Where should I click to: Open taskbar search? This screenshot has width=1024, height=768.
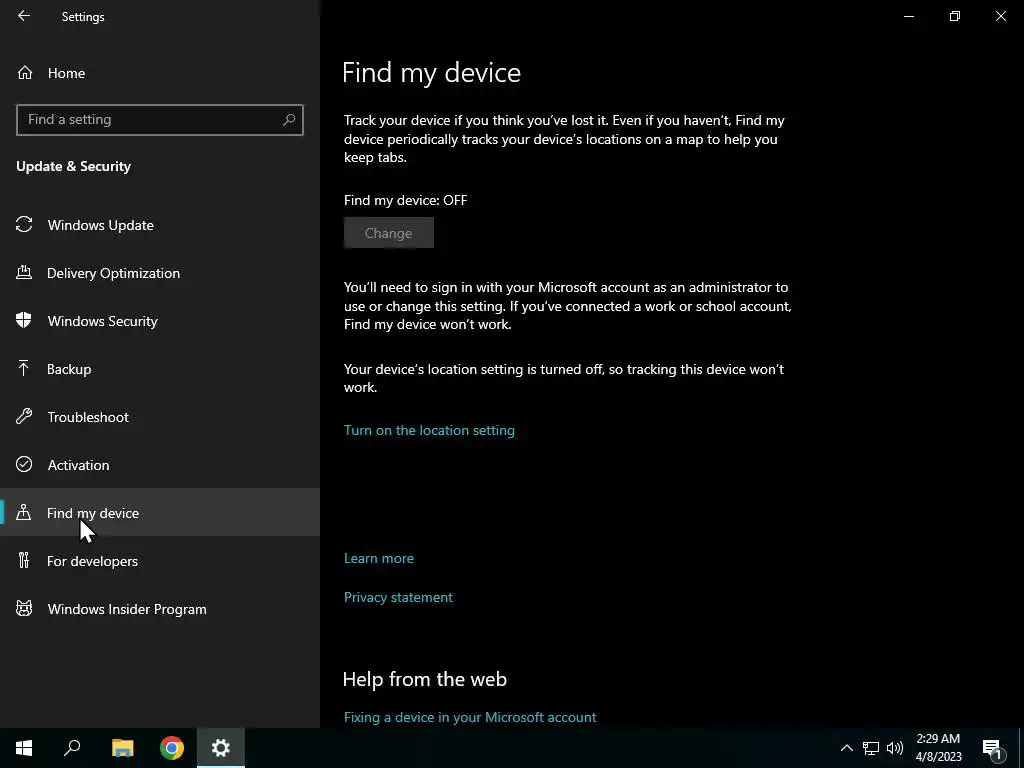[72, 748]
